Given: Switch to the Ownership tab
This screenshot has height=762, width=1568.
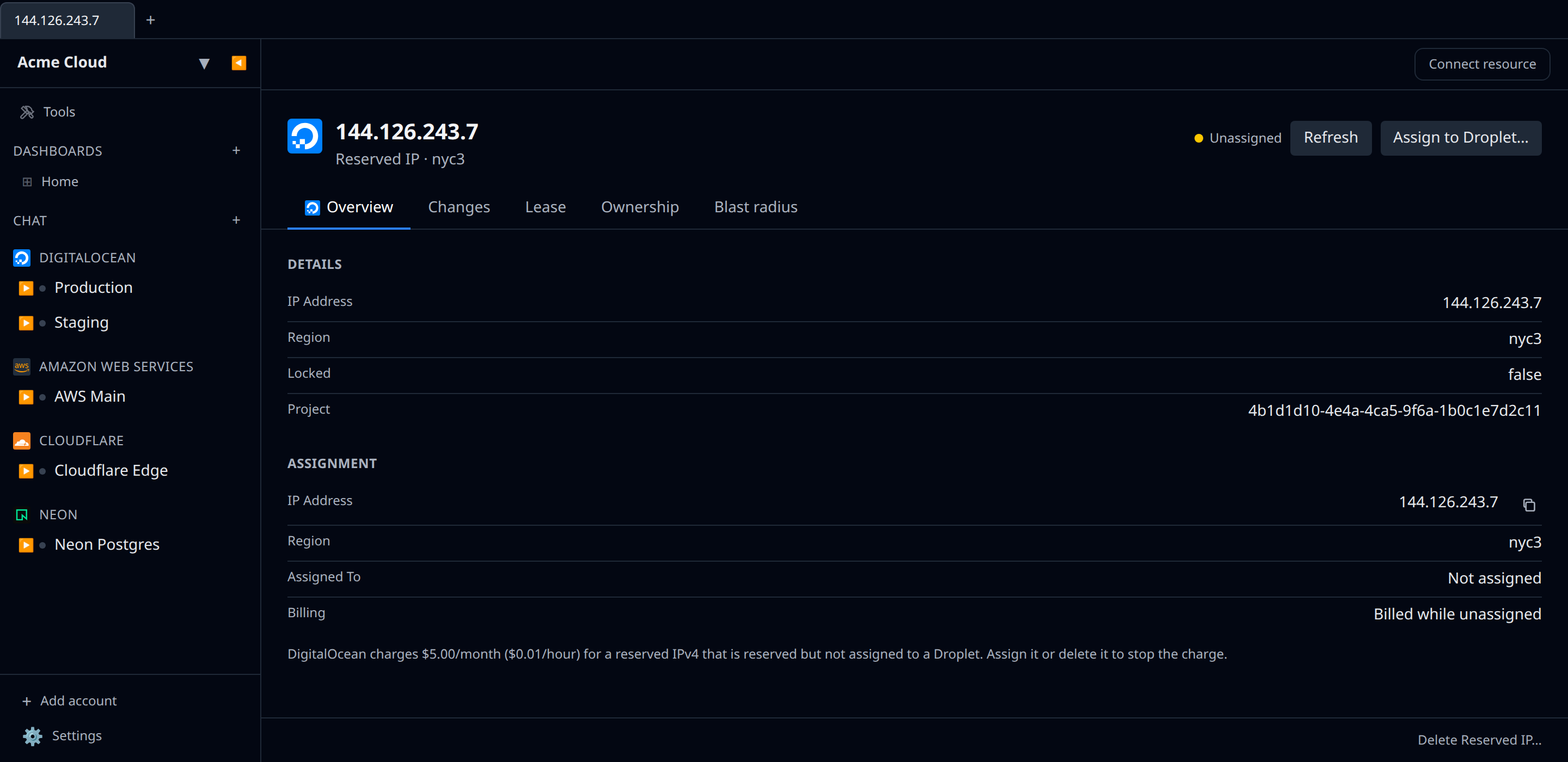Looking at the screenshot, I should click(640, 207).
